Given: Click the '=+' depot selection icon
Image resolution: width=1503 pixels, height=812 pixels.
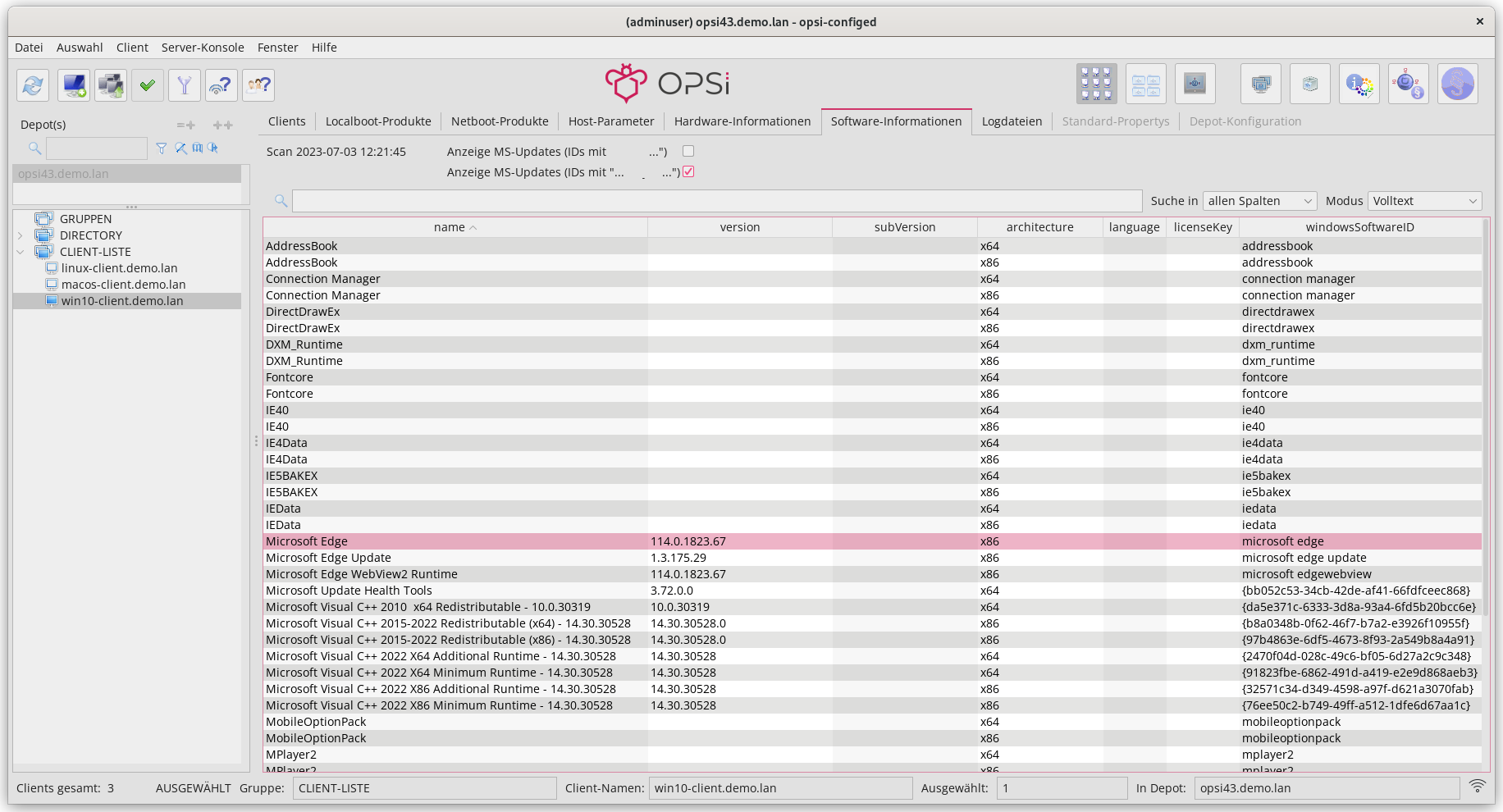Looking at the screenshot, I should (186, 125).
